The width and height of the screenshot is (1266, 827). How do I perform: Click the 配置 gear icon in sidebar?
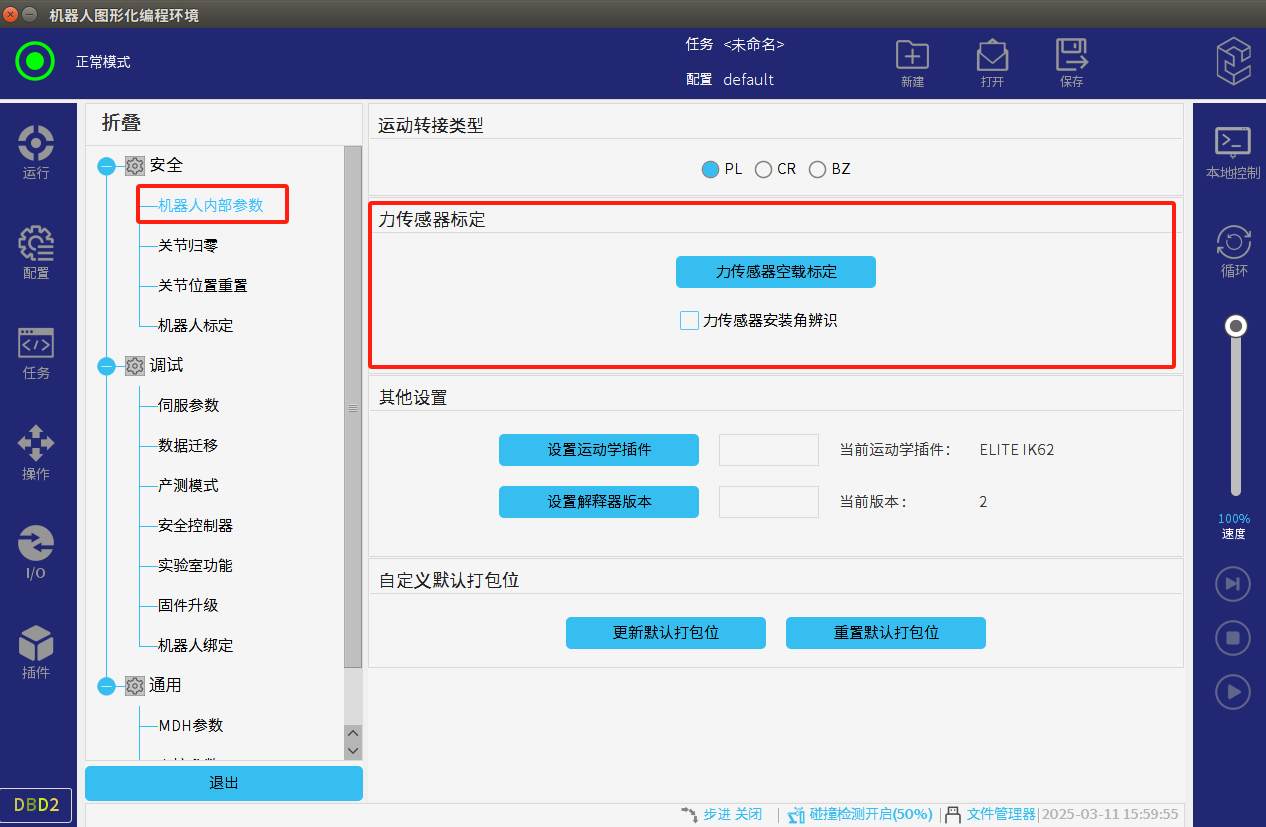36,244
